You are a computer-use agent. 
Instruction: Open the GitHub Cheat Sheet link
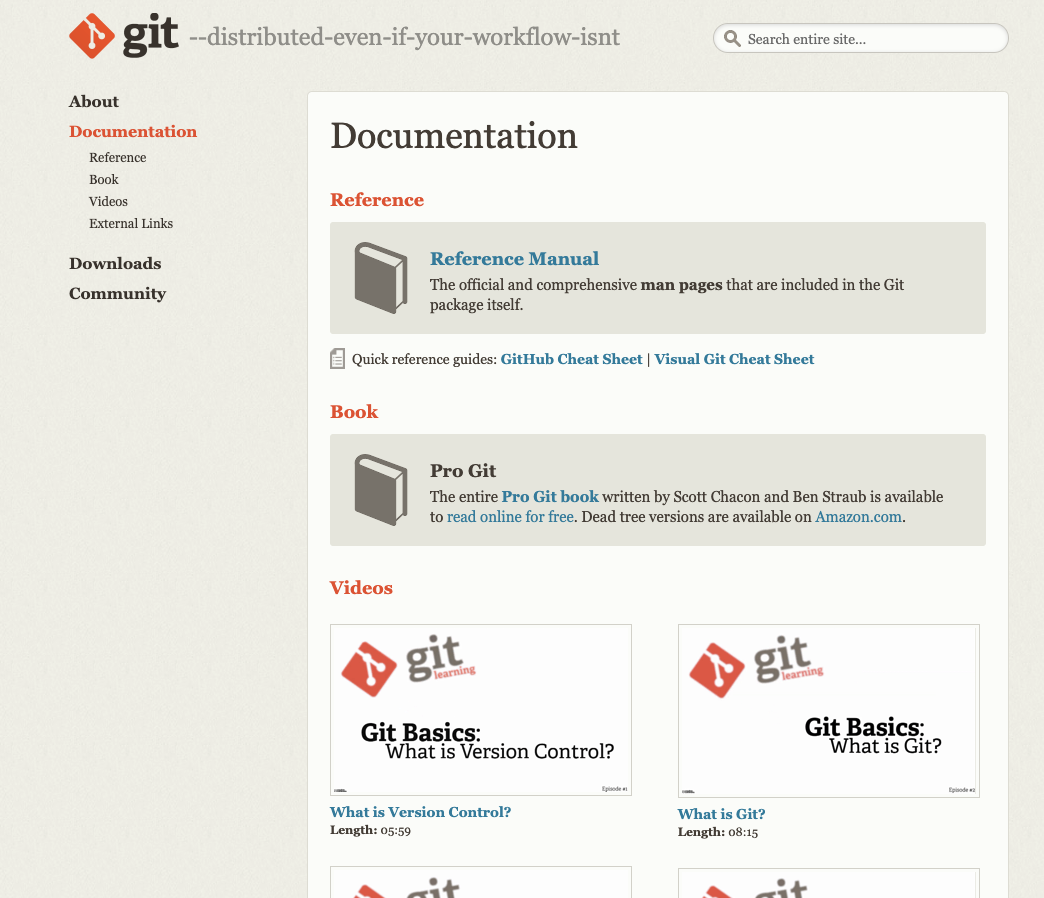(x=571, y=359)
